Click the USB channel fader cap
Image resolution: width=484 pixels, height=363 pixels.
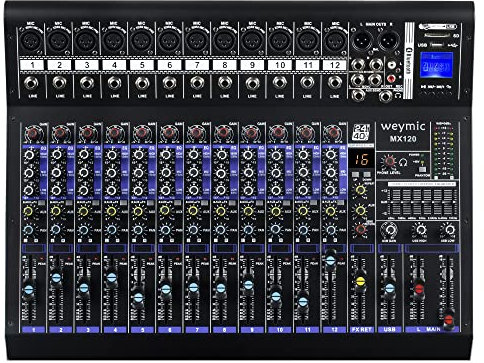[389, 289]
